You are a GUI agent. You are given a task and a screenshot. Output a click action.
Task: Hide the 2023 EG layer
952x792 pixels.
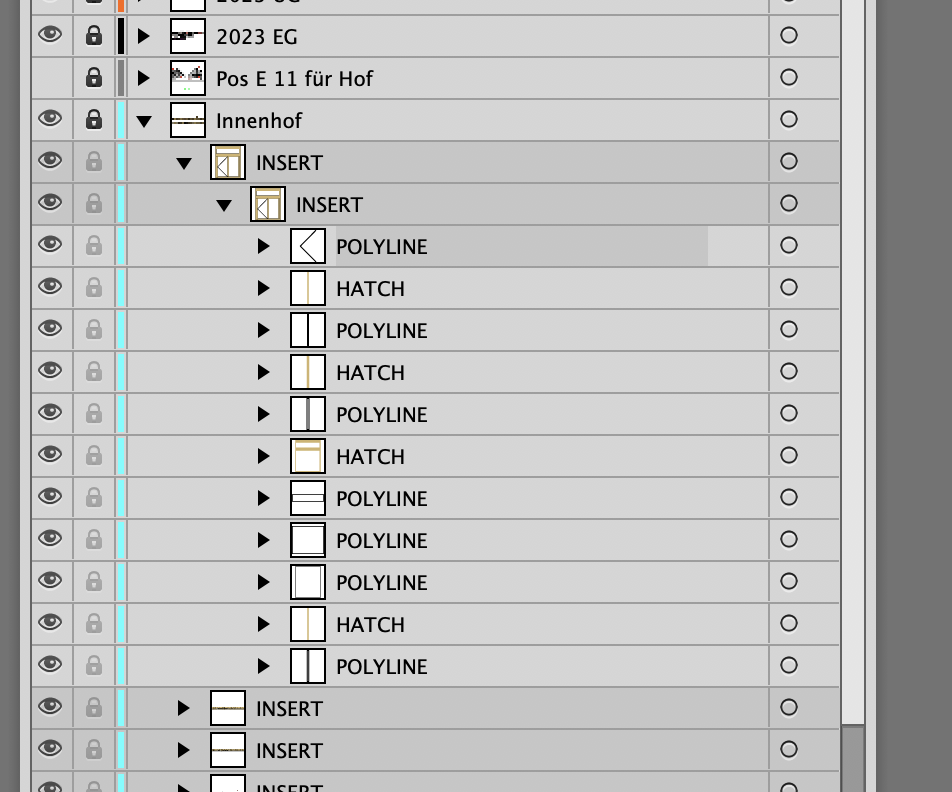[x=50, y=35]
